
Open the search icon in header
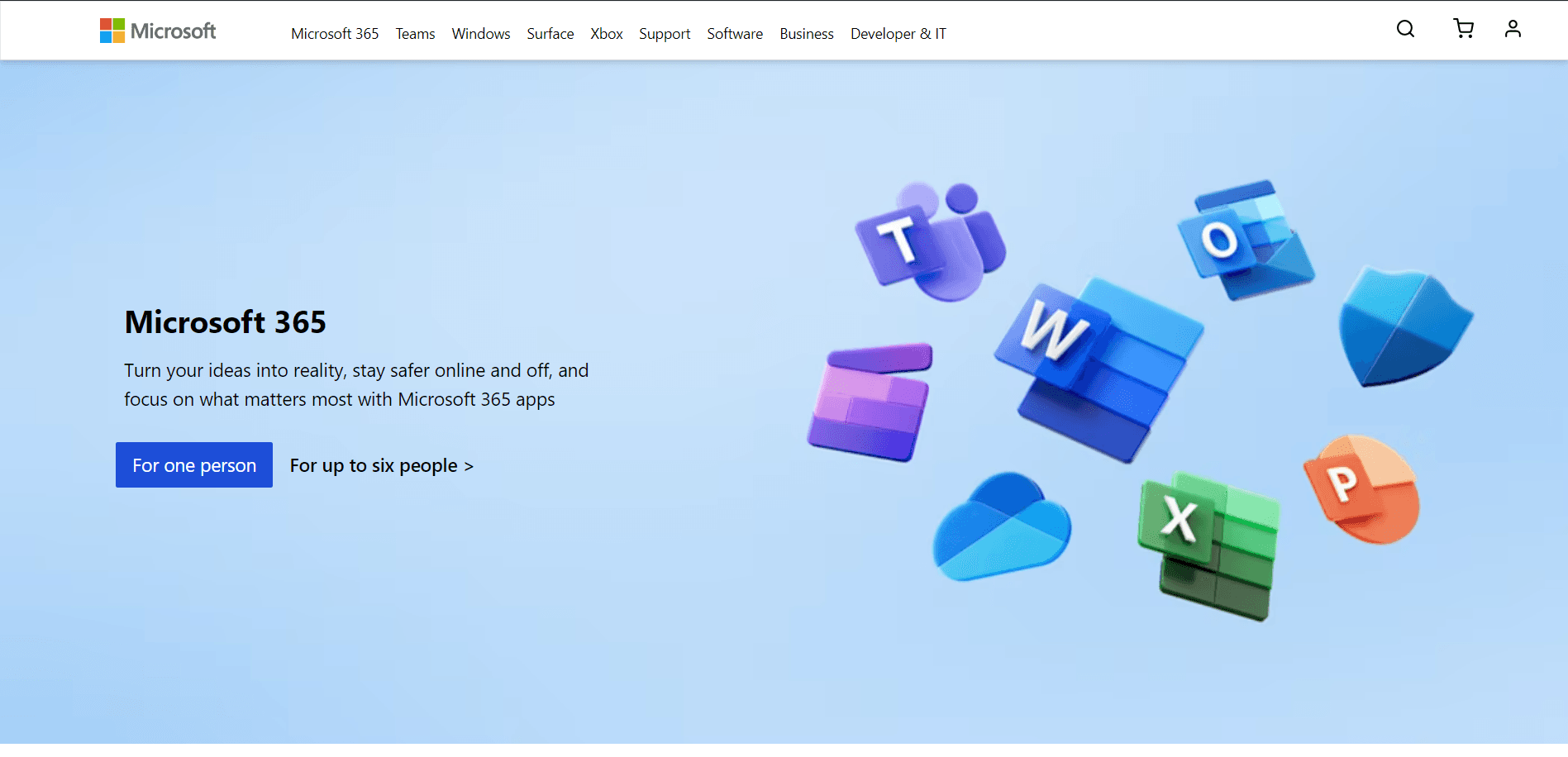point(1405,29)
